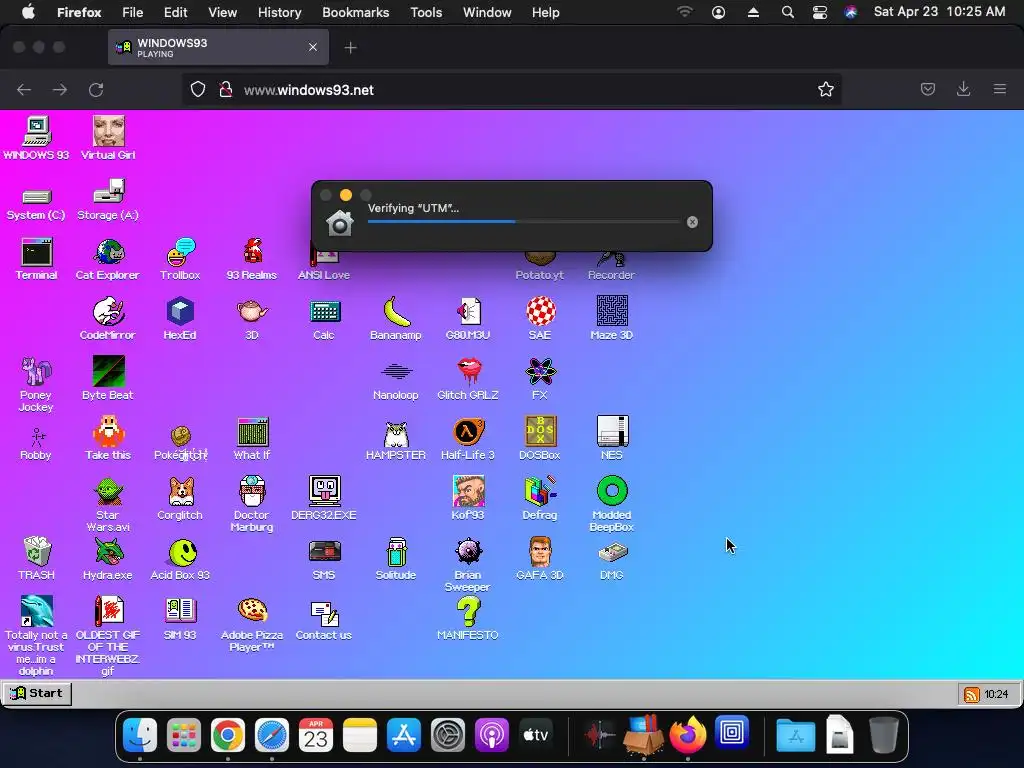Open the NES emulator icon
The width and height of the screenshot is (1024, 768).
pyautogui.click(x=612, y=431)
